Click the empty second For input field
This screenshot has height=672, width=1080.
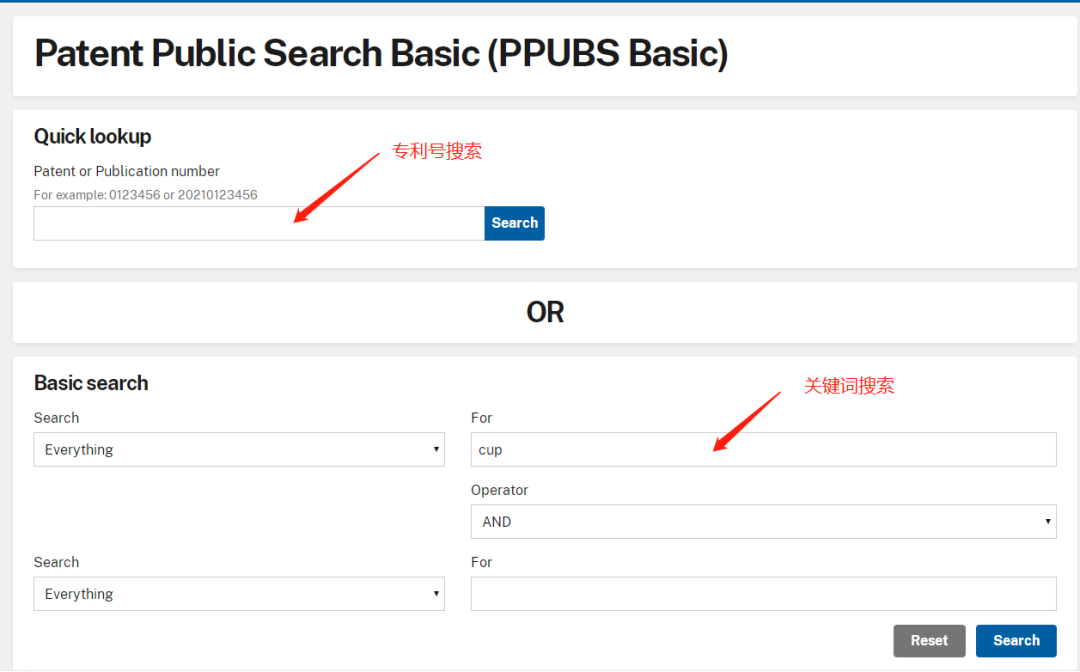(763, 594)
